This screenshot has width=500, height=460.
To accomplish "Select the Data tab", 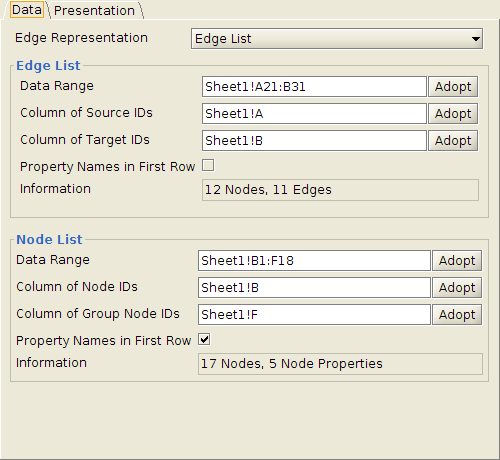I will point(27,10).
